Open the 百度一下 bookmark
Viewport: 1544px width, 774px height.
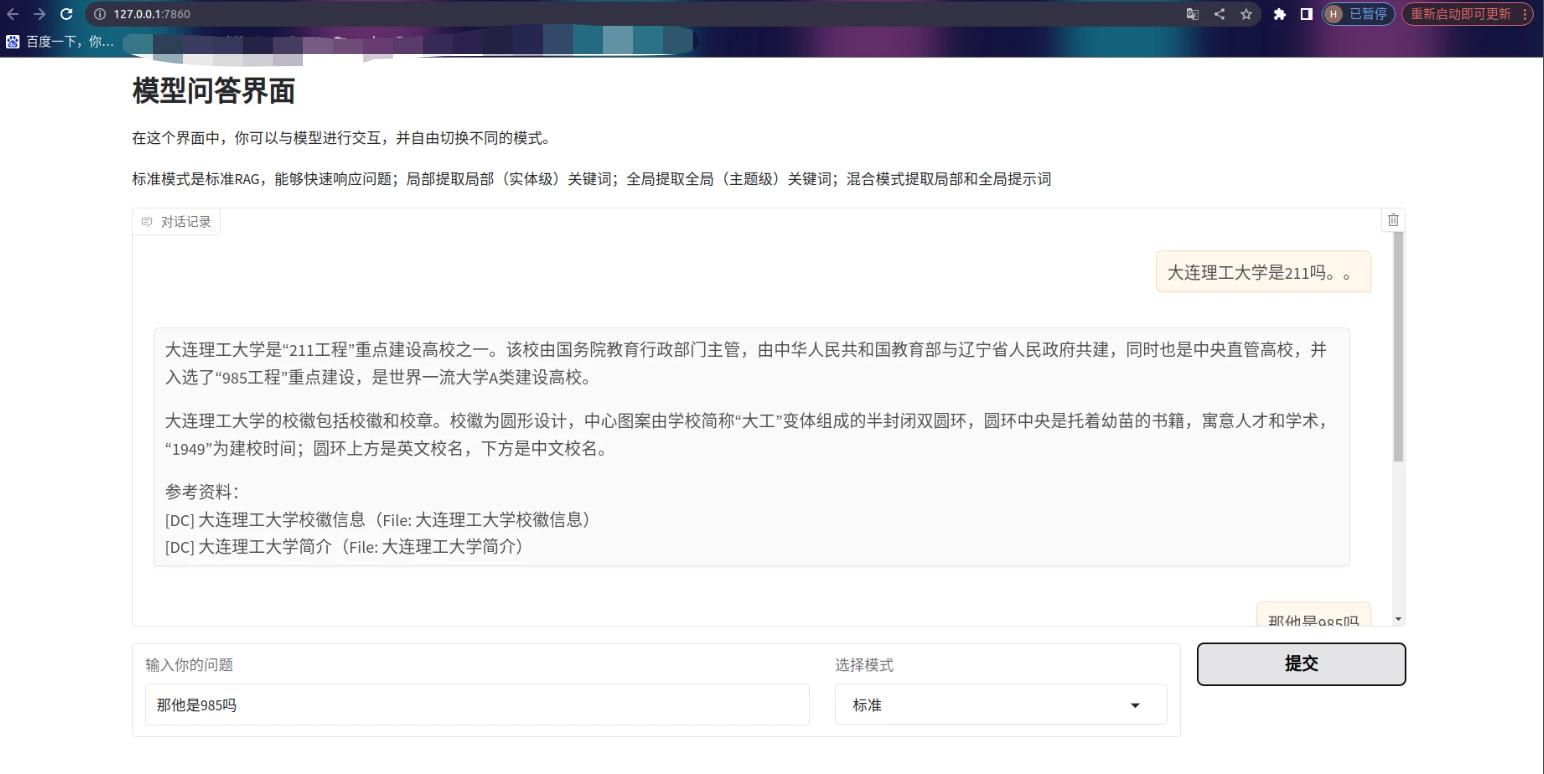click(x=60, y=42)
